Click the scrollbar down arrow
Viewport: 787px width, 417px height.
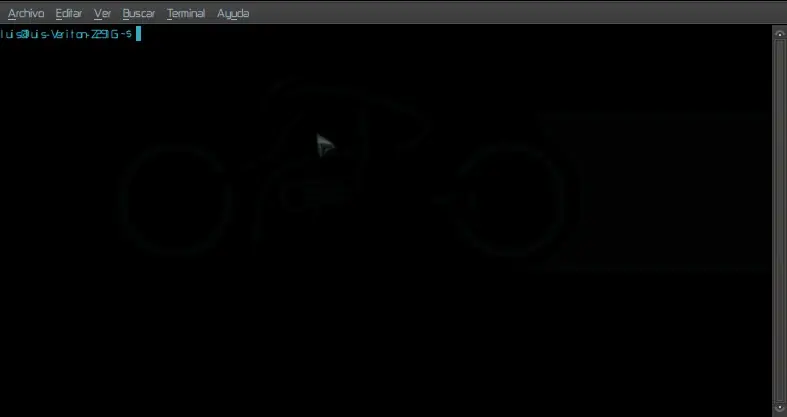click(779, 408)
